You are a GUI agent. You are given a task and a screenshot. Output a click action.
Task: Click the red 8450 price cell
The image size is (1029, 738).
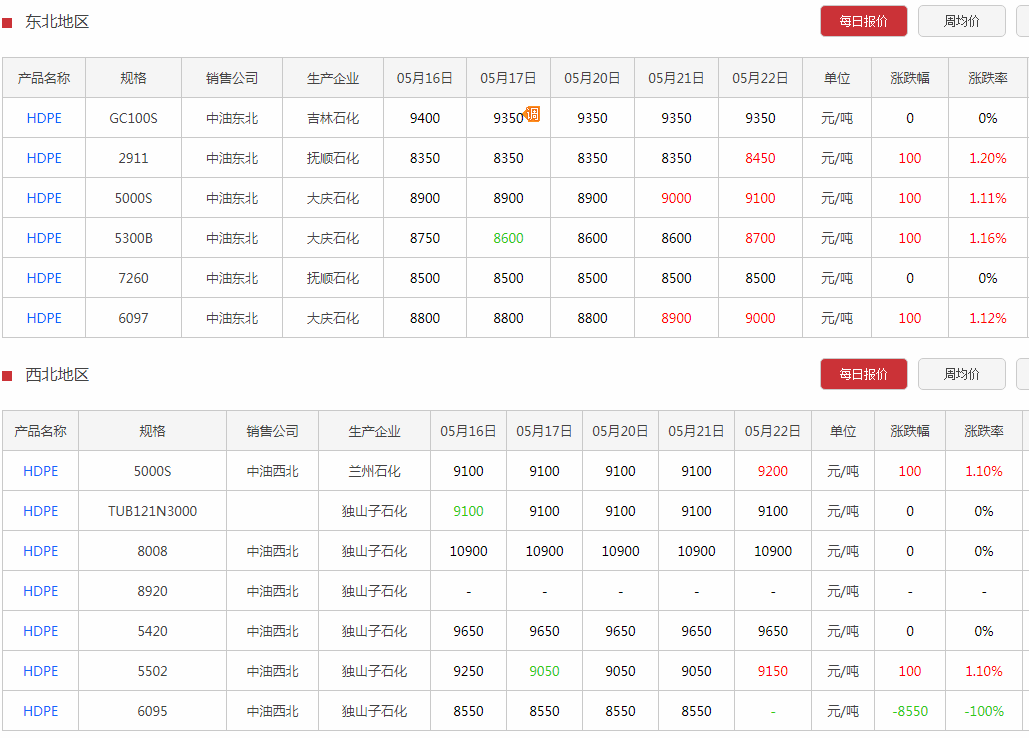(761, 158)
